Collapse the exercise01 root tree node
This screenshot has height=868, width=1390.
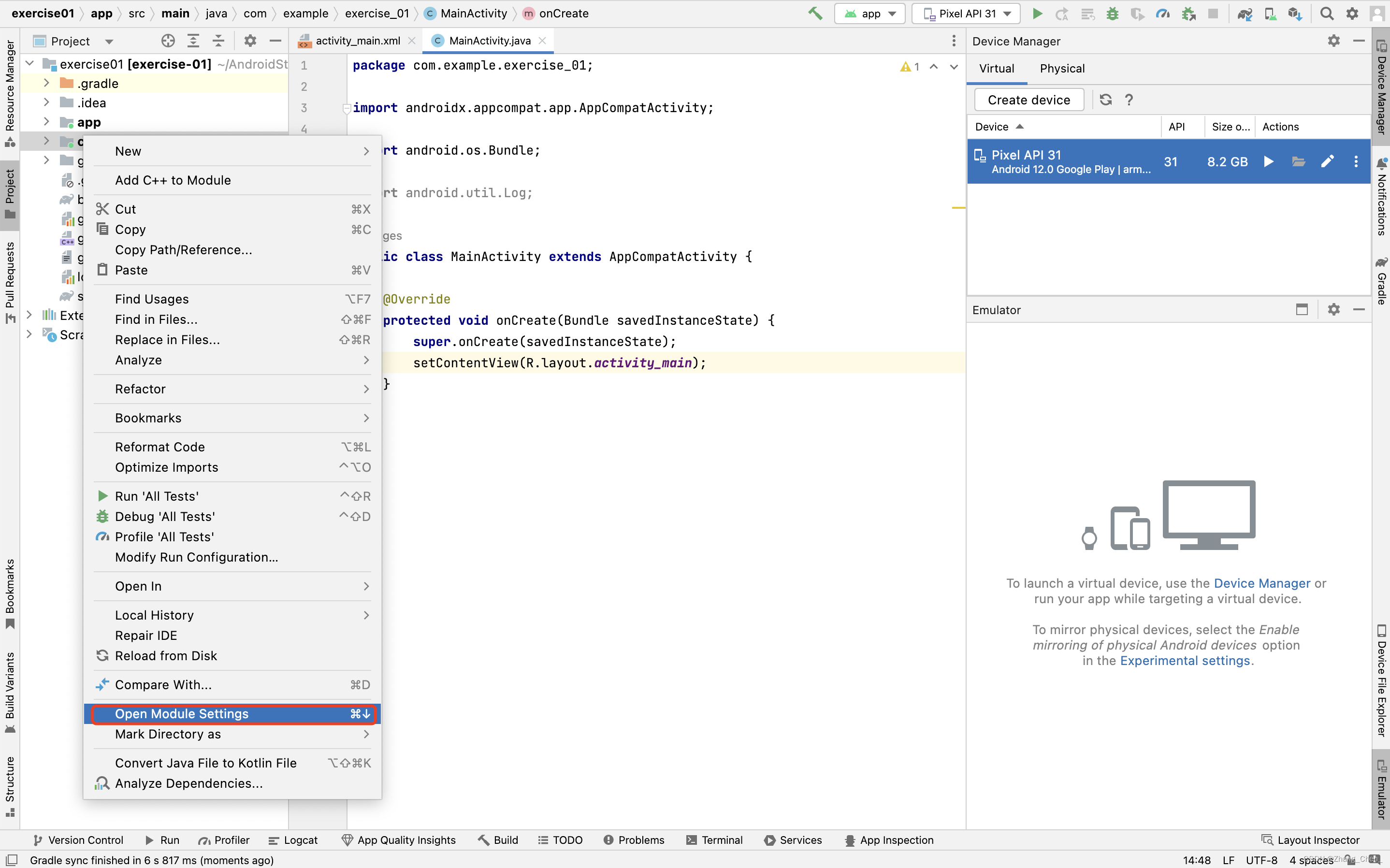point(30,64)
